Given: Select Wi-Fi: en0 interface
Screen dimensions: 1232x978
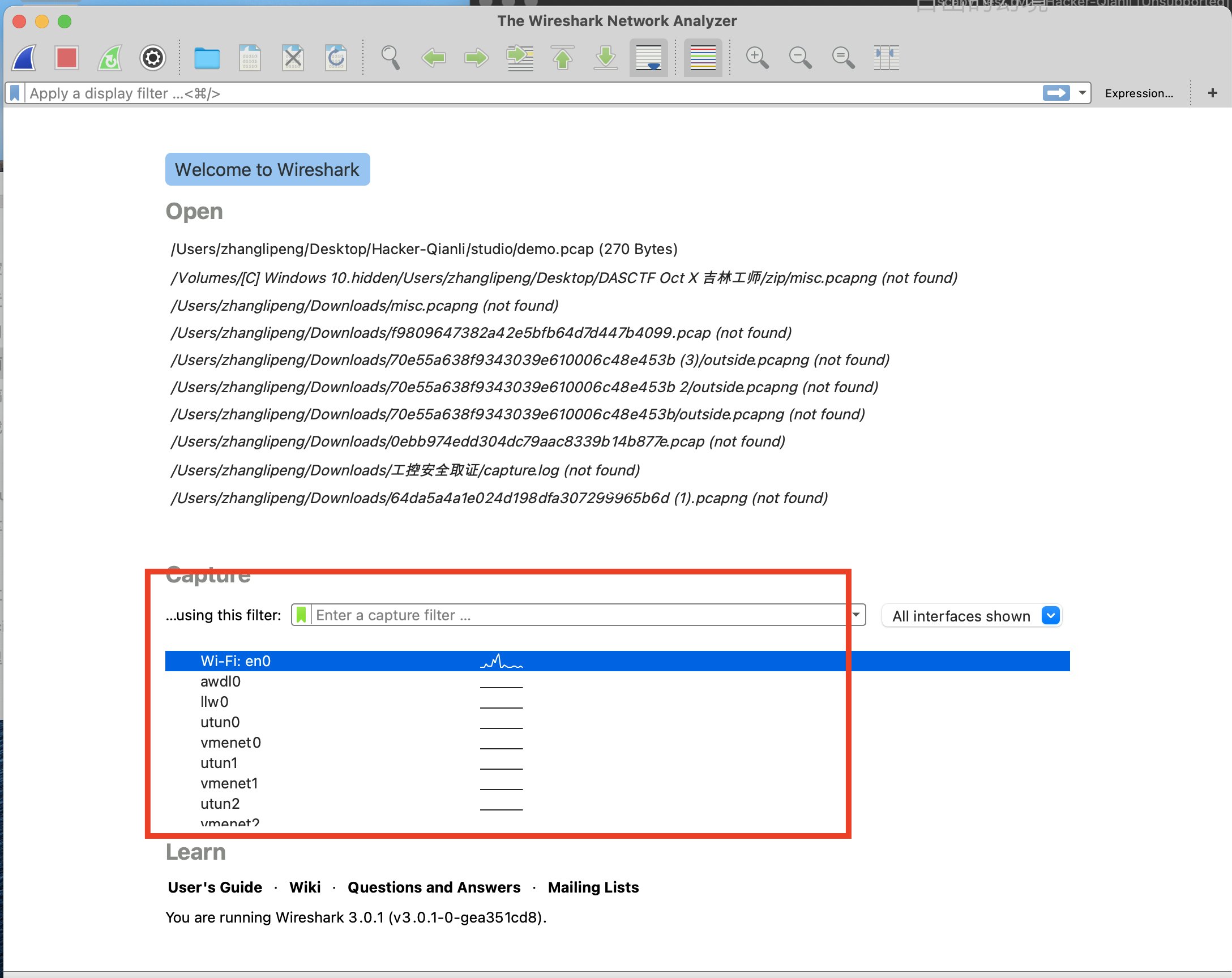Looking at the screenshot, I should (x=617, y=661).
